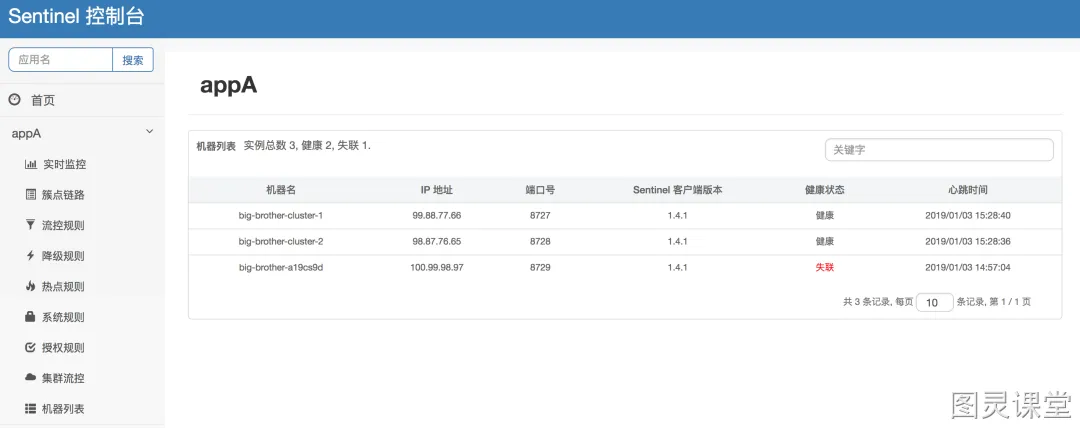This screenshot has height=428, width=1080.
Task: Open the 实时监控 menu entry
Action: click(64, 164)
